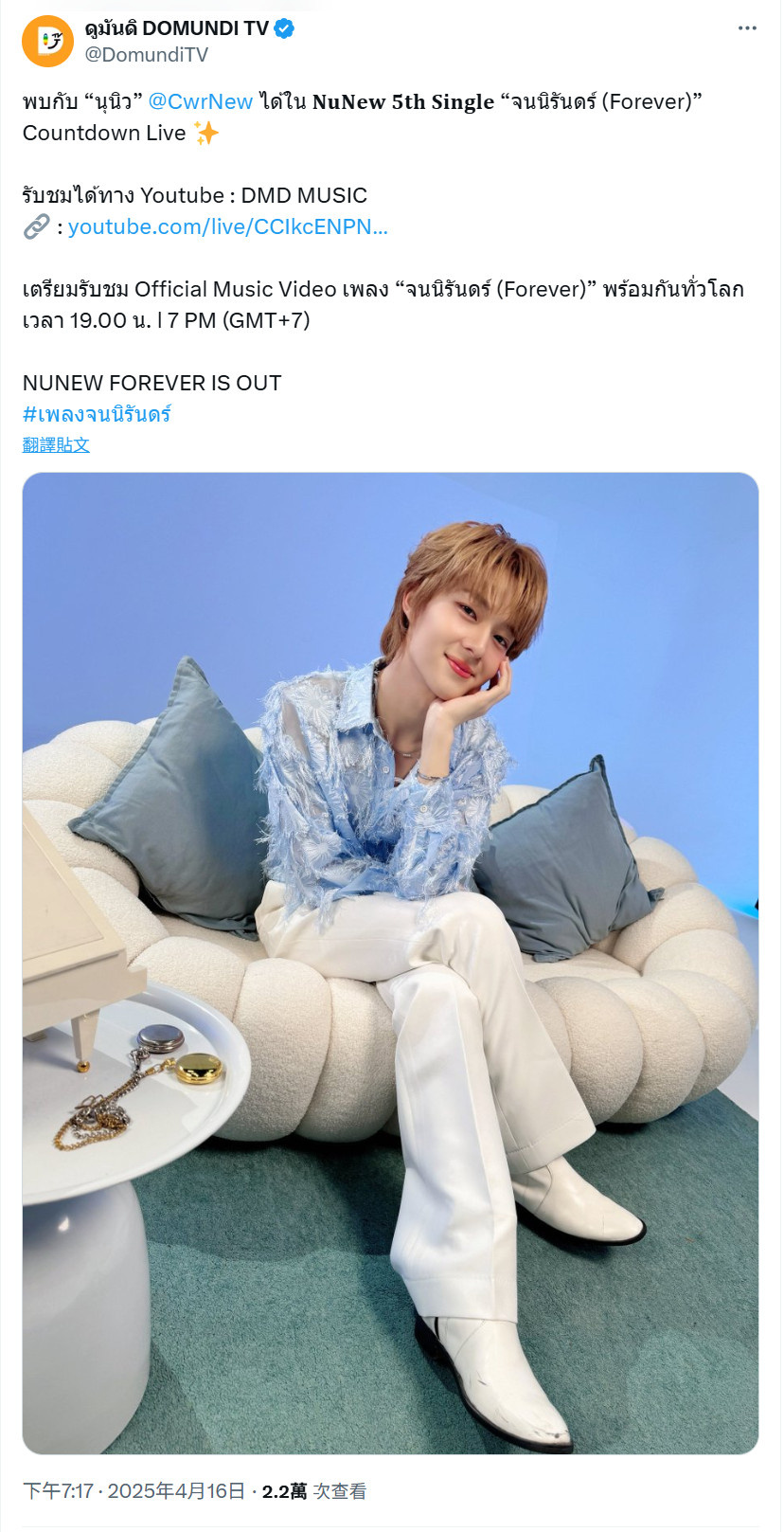Click the 2.2萬 次查看 view count
The width and height of the screenshot is (784, 1532).
pyautogui.click(x=313, y=1491)
